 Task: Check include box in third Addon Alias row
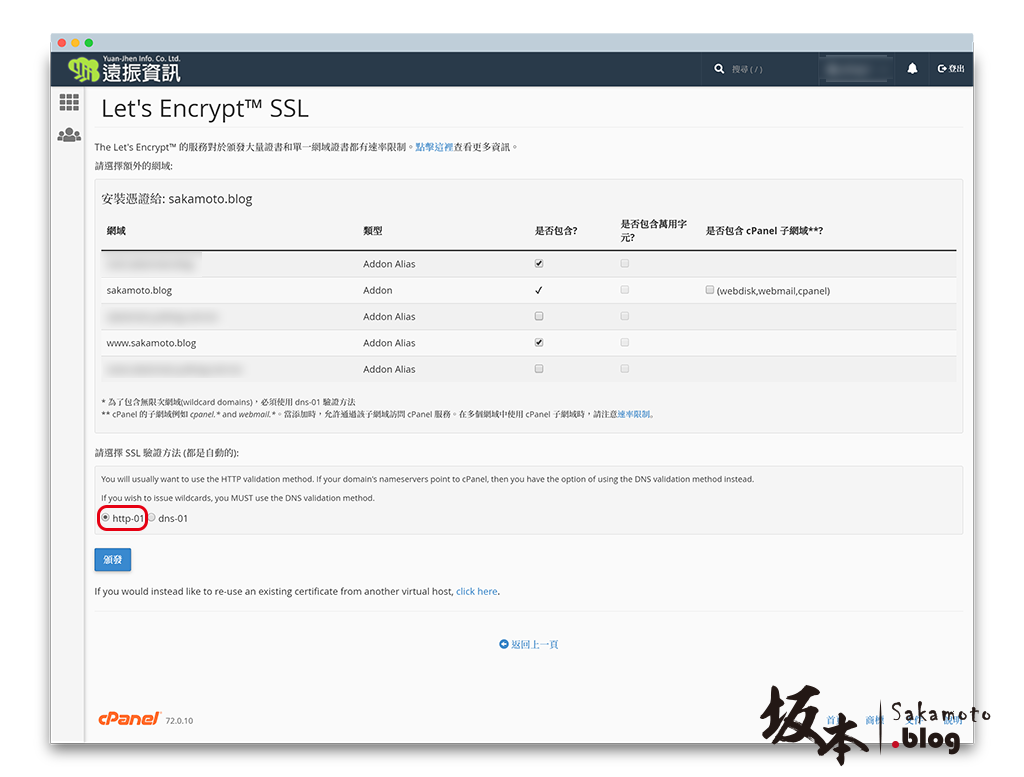tap(539, 316)
